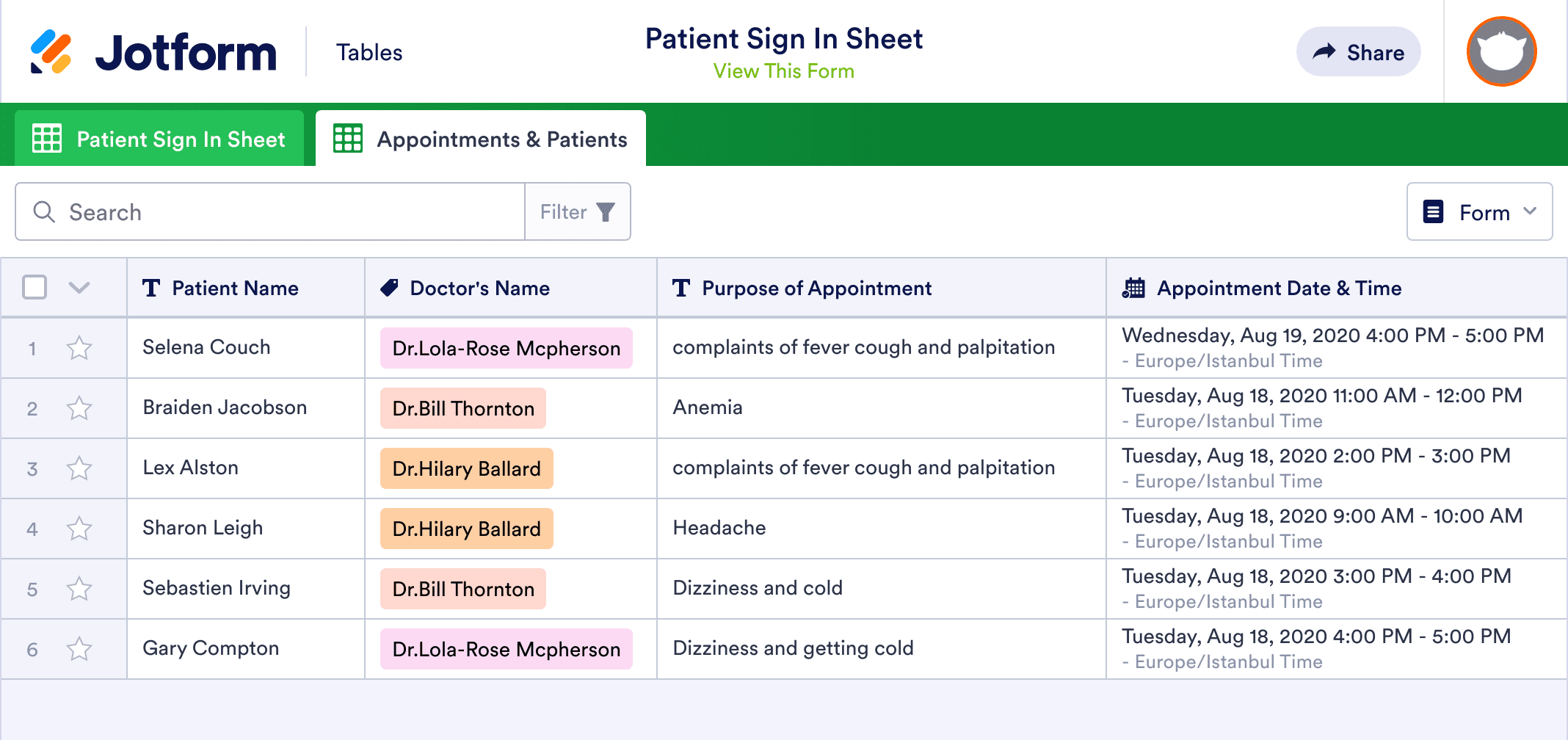This screenshot has width=1568, height=740.
Task: Click the text-type icon in Patient Name header
Action: pyautogui.click(x=152, y=288)
